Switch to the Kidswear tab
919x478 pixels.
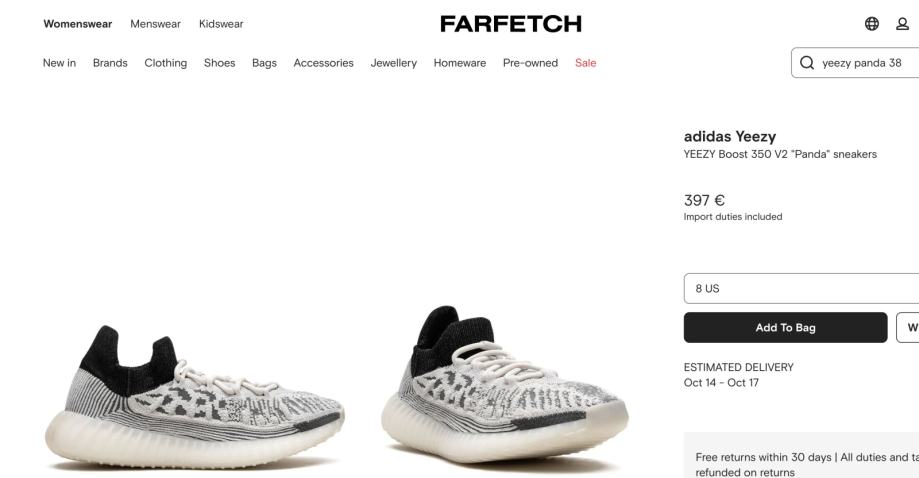pos(221,24)
